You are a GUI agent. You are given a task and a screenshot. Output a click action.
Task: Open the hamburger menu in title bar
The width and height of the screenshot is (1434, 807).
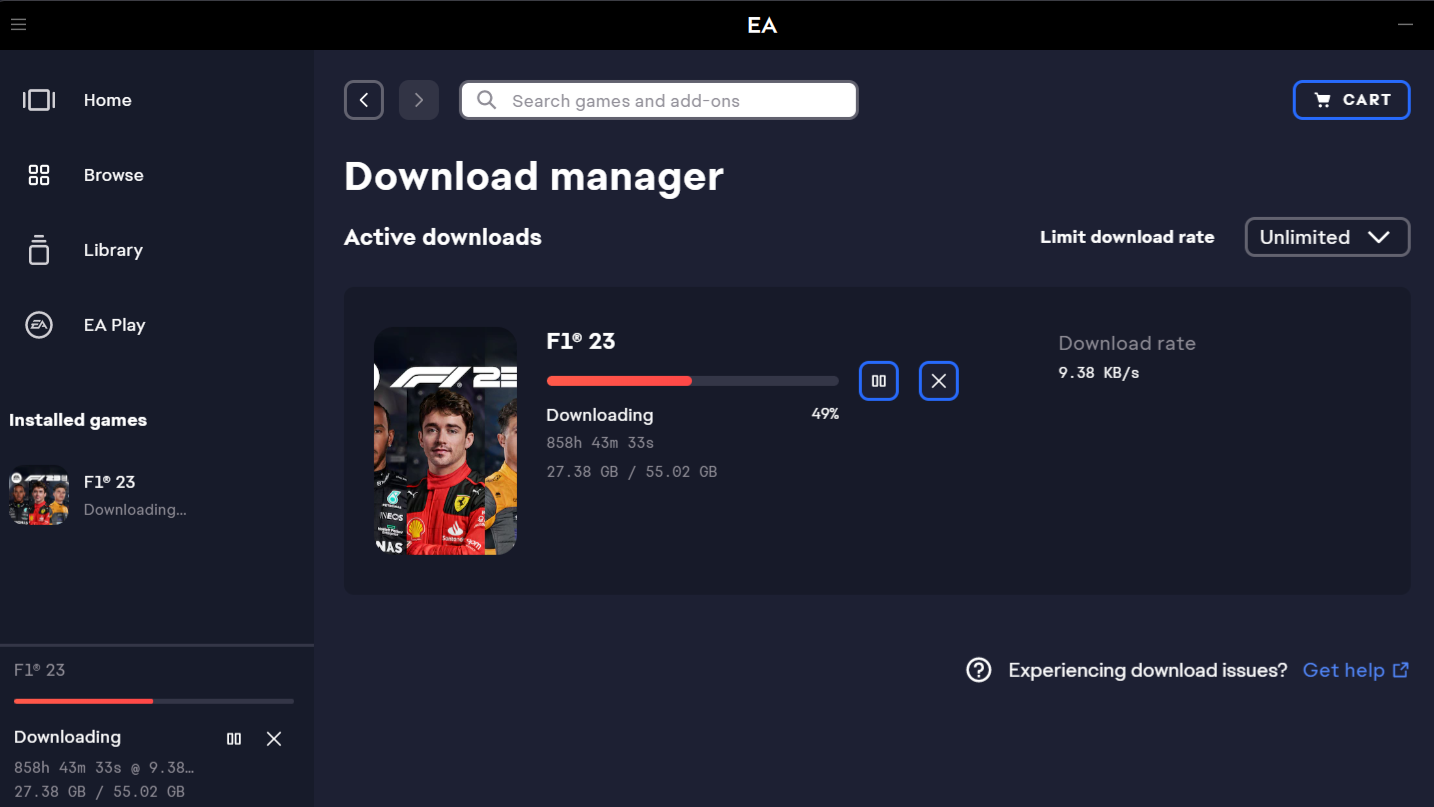(18, 25)
